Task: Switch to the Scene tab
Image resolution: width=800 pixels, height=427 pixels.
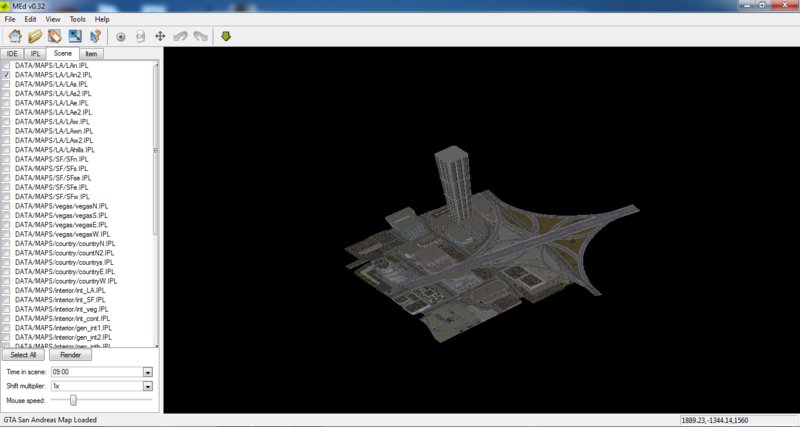Action: 63,53
